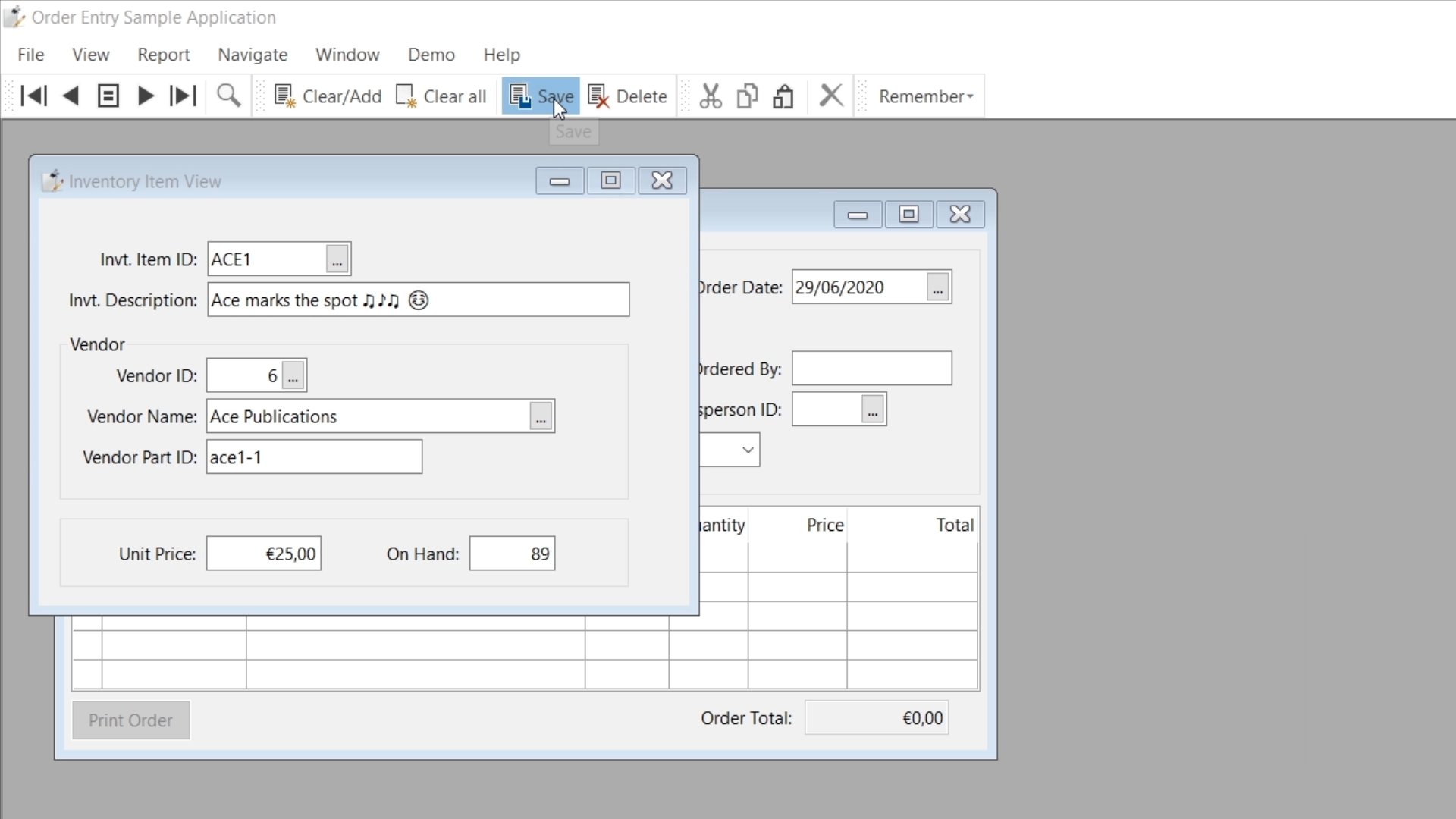
Task: Focus the Unit Price field
Action: coord(264,554)
